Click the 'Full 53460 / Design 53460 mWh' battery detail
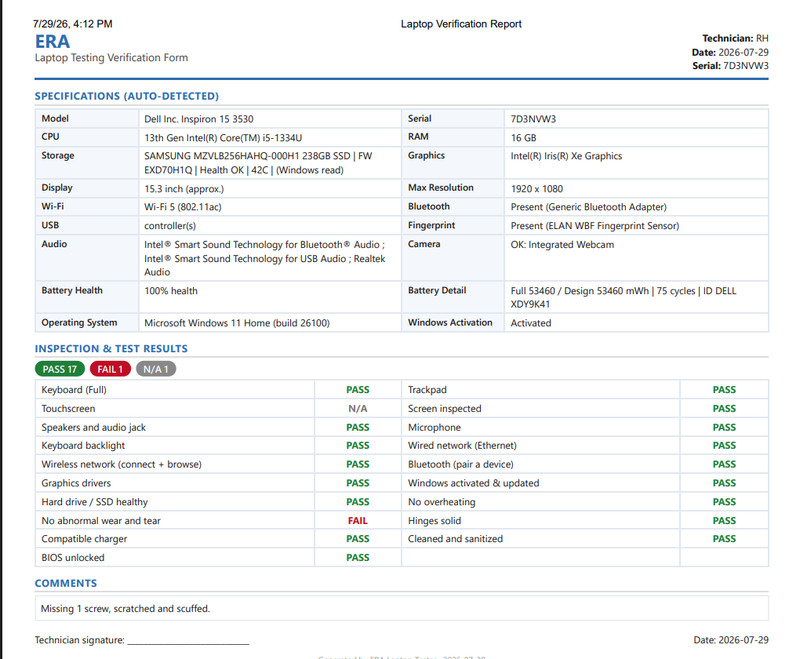 623,297
